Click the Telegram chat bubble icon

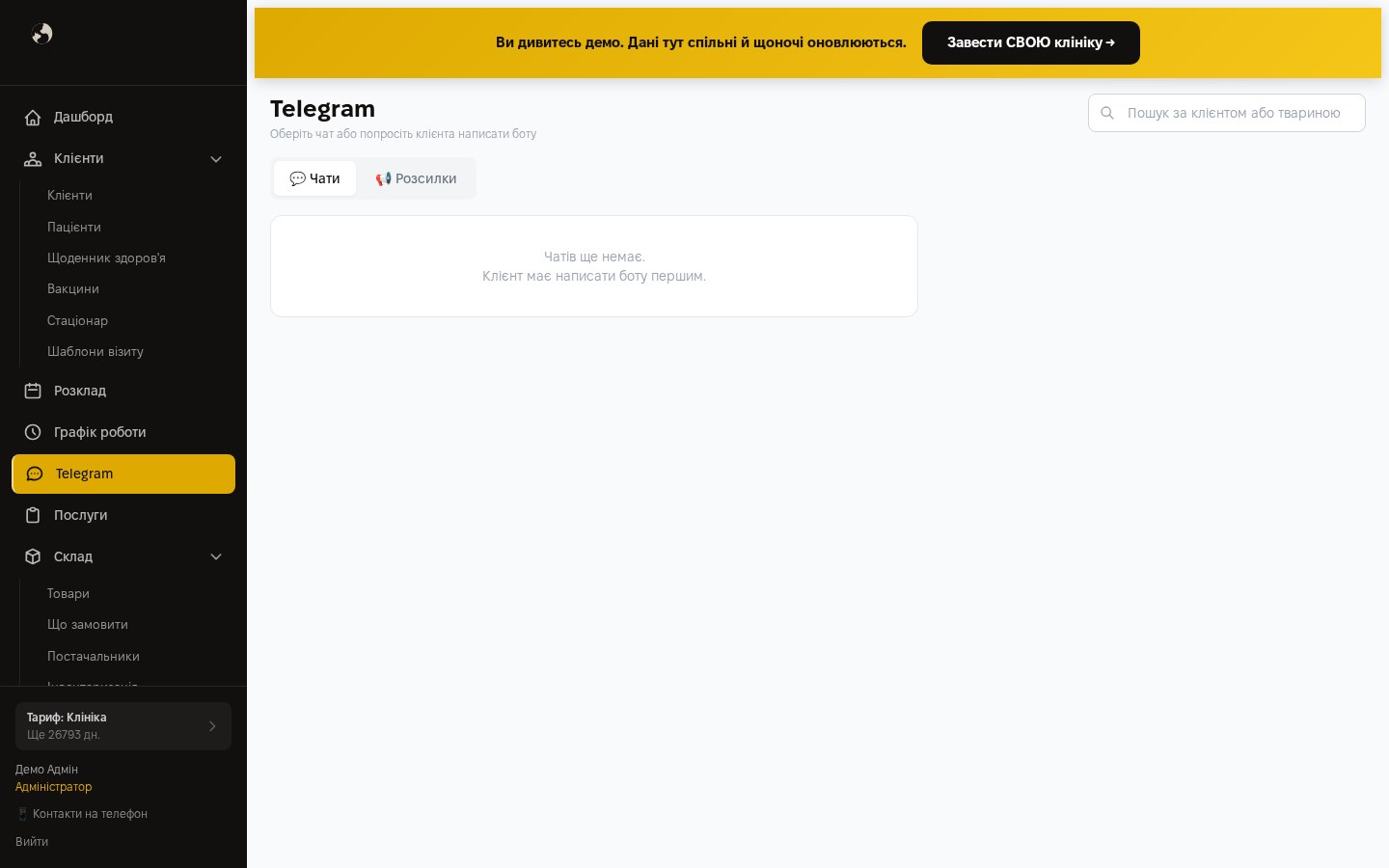pos(35,474)
